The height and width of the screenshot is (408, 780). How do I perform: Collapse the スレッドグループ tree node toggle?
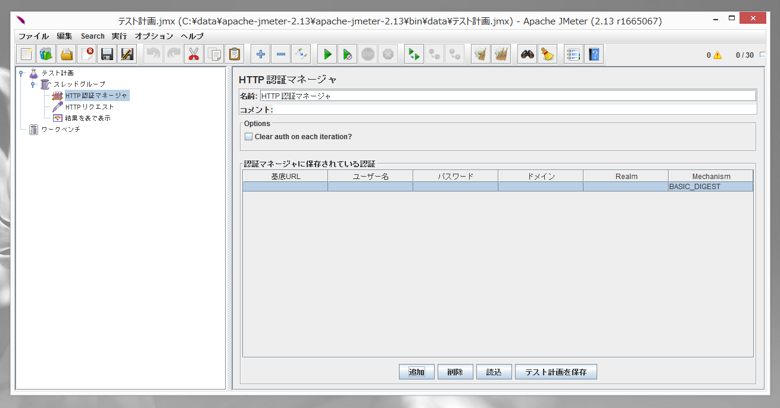click(x=33, y=85)
